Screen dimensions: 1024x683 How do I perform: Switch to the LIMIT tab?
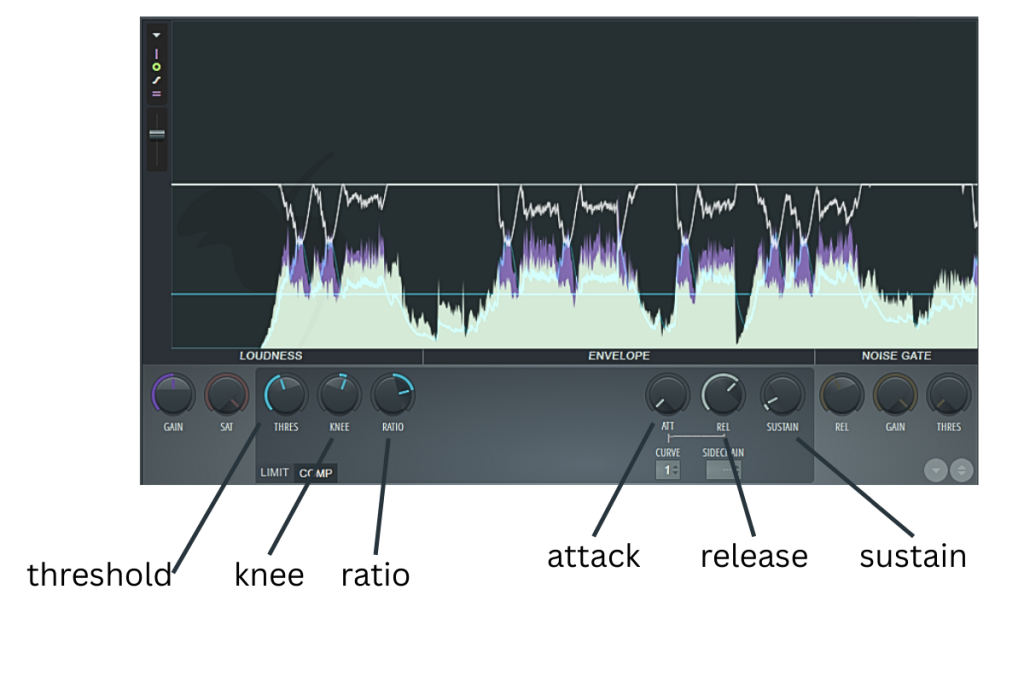274,473
